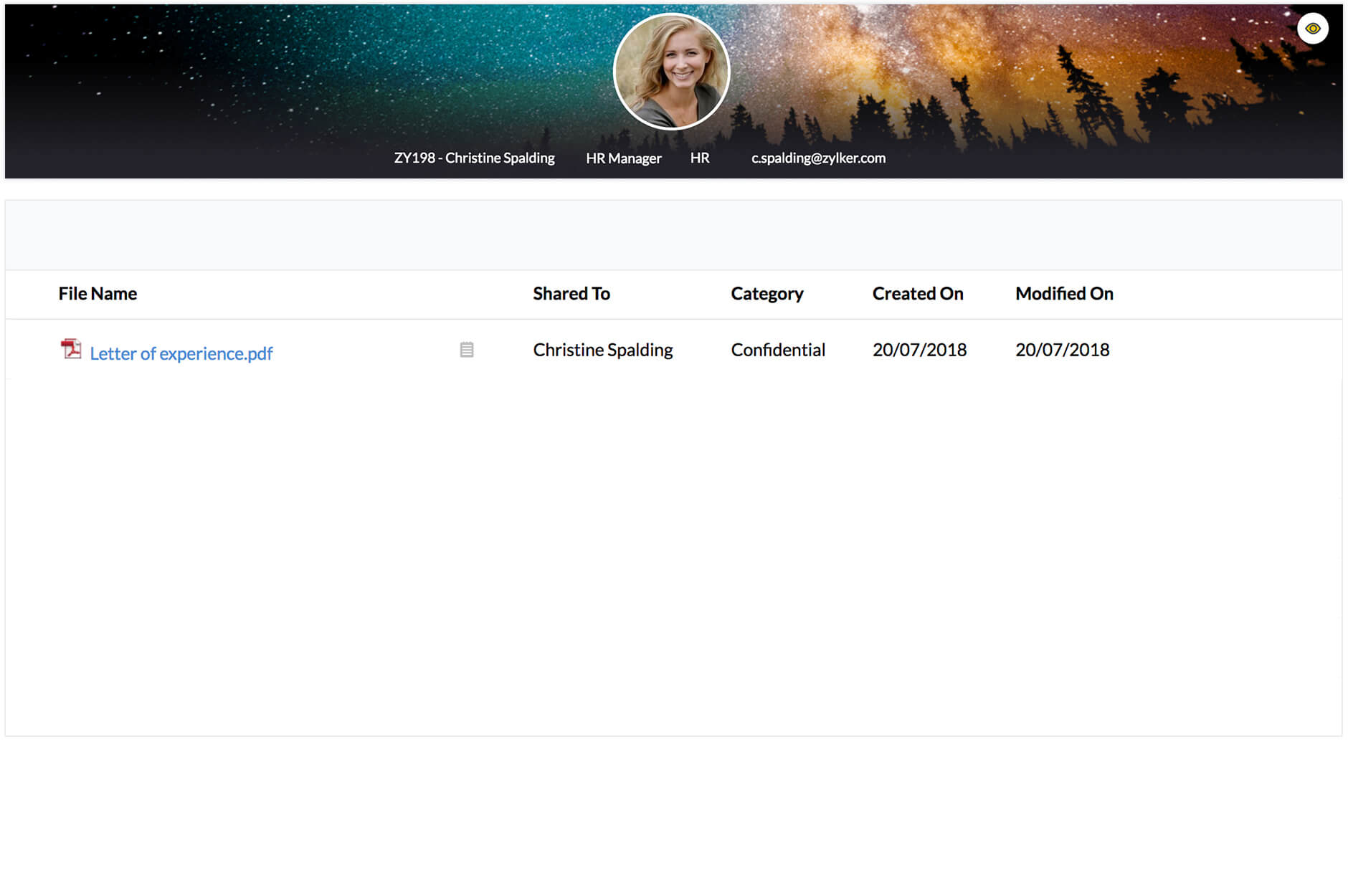1348x896 pixels.
Task: Click Christine Spalding's profile photo
Action: tap(671, 72)
